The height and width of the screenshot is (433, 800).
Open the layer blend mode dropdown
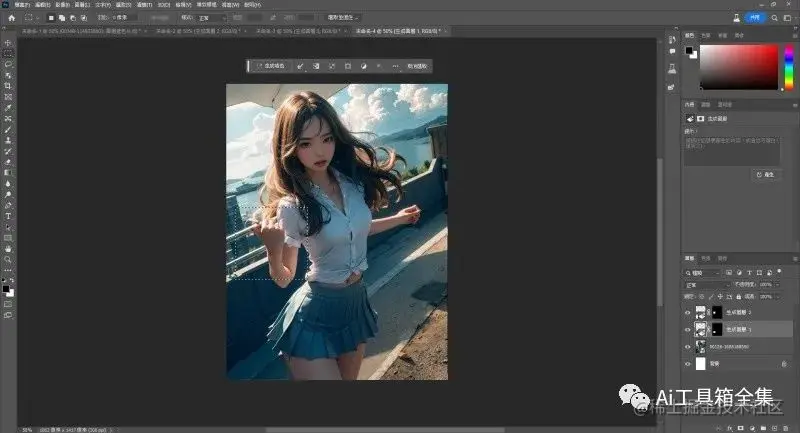click(704, 285)
